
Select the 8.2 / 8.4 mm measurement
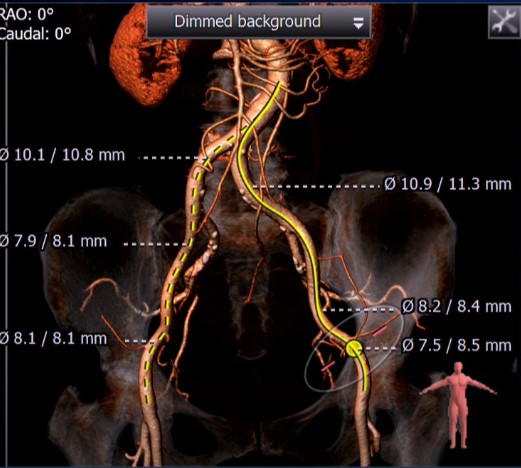tap(456, 306)
